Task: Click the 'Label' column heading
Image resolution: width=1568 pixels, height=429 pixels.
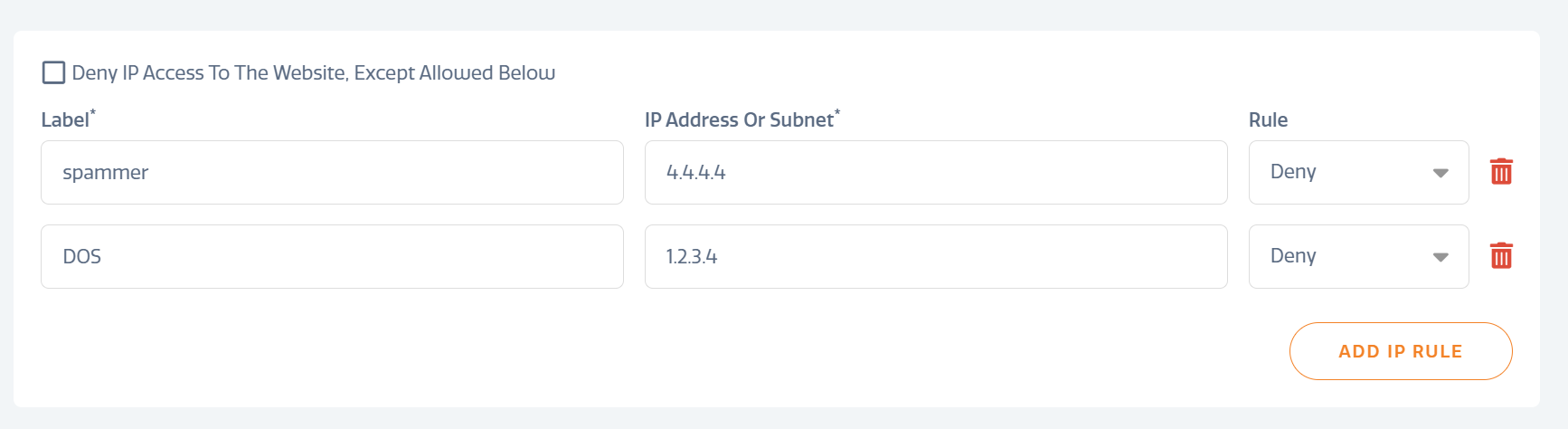Action: coord(65,119)
